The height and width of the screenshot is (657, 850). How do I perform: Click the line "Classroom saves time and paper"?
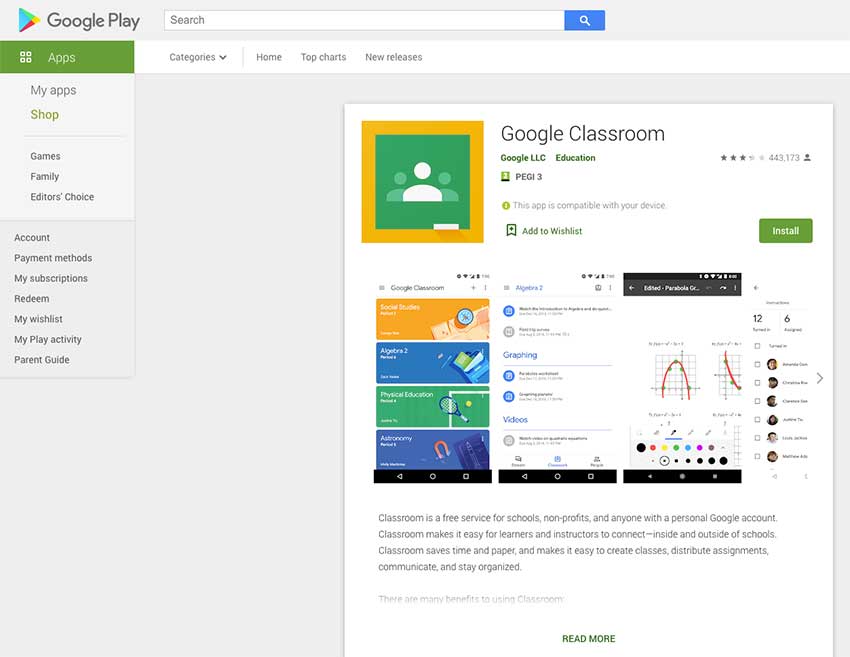tap(574, 550)
